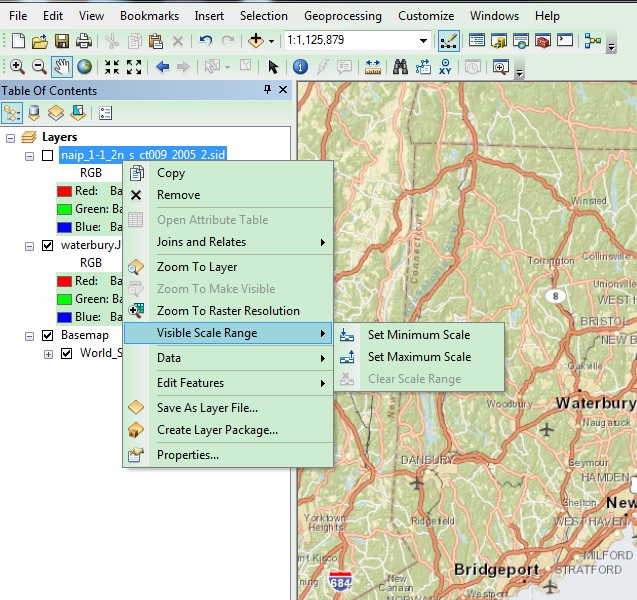This screenshot has width=637, height=600.
Task: Collapse the Layers data frame
Action: [x=11, y=138]
